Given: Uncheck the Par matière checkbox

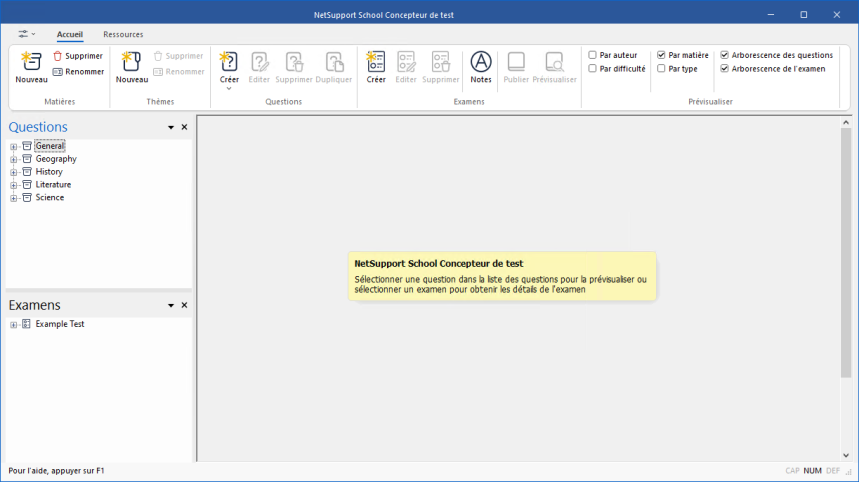Looking at the screenshot, I should 661,55.
